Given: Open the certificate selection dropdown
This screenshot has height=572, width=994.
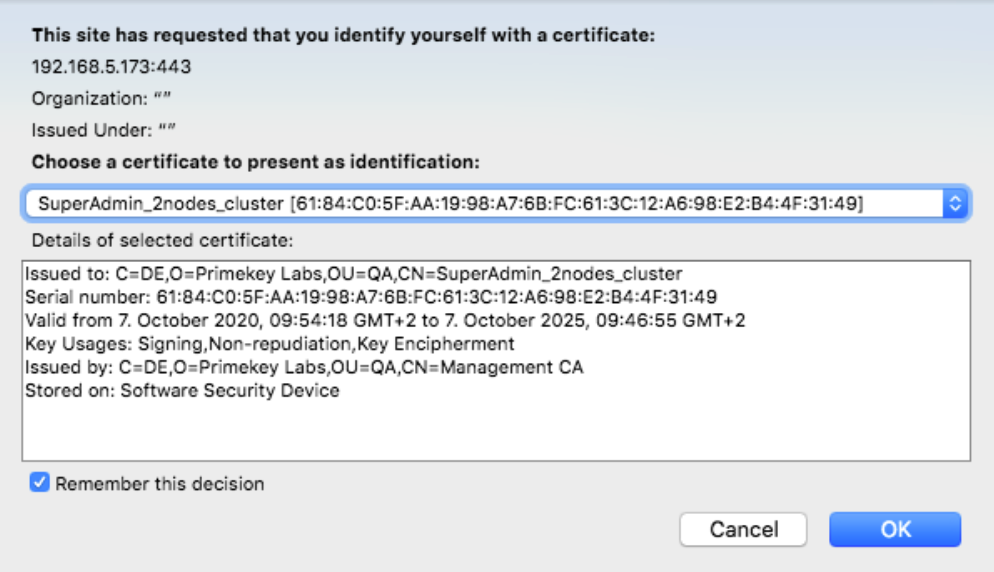Looking at the screenshot, I should pos(495,204).
